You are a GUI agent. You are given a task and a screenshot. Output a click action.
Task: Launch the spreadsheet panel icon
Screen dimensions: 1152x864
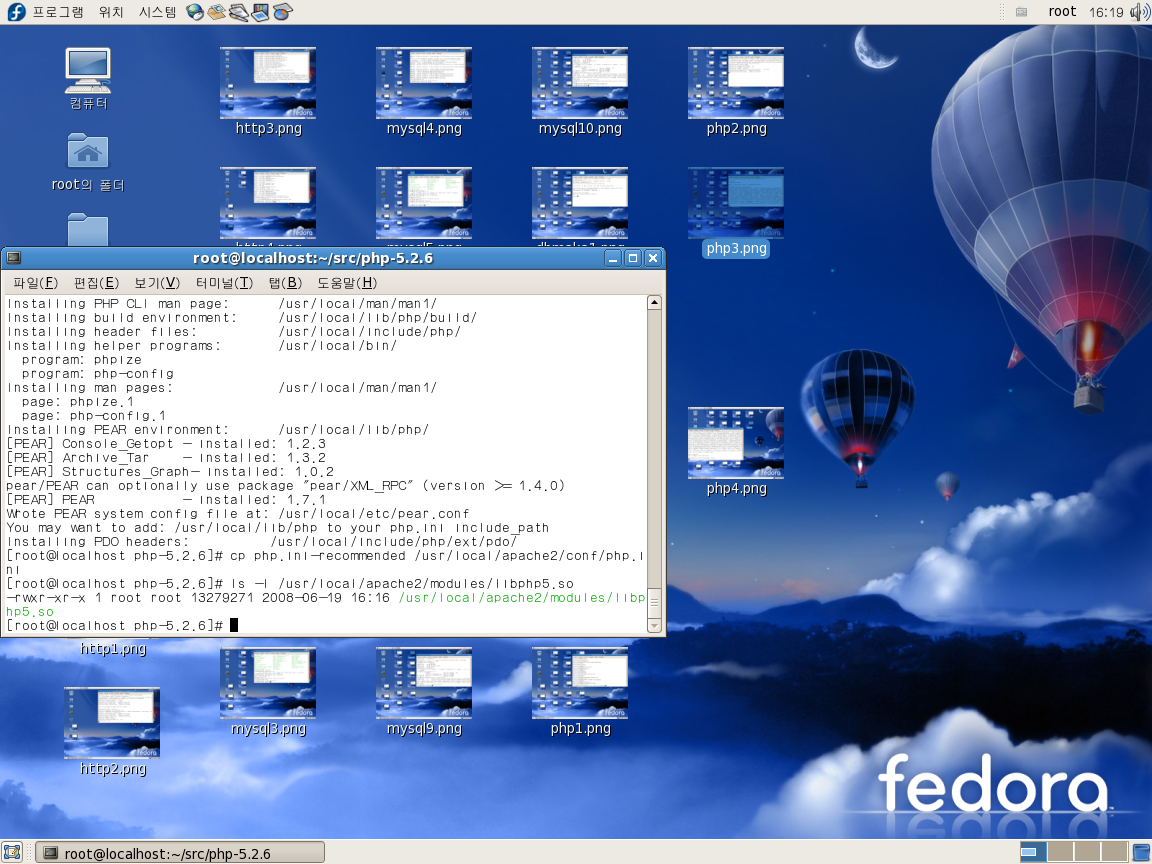tap(282, 12)
